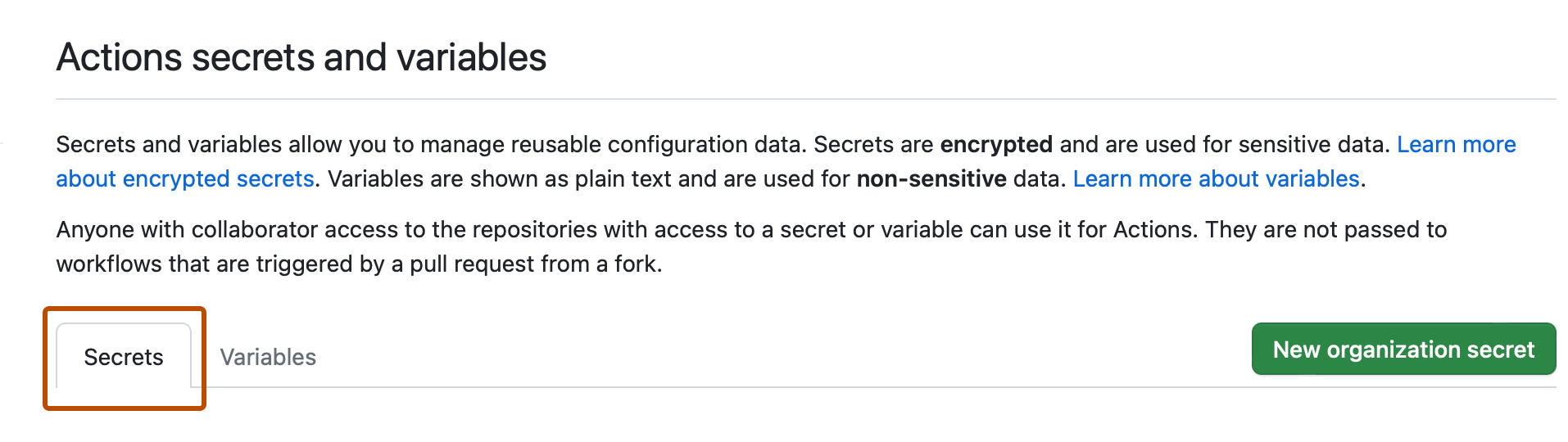Click 'They are not passed to' text
1568x442 pixels.
click(1326, 229)
